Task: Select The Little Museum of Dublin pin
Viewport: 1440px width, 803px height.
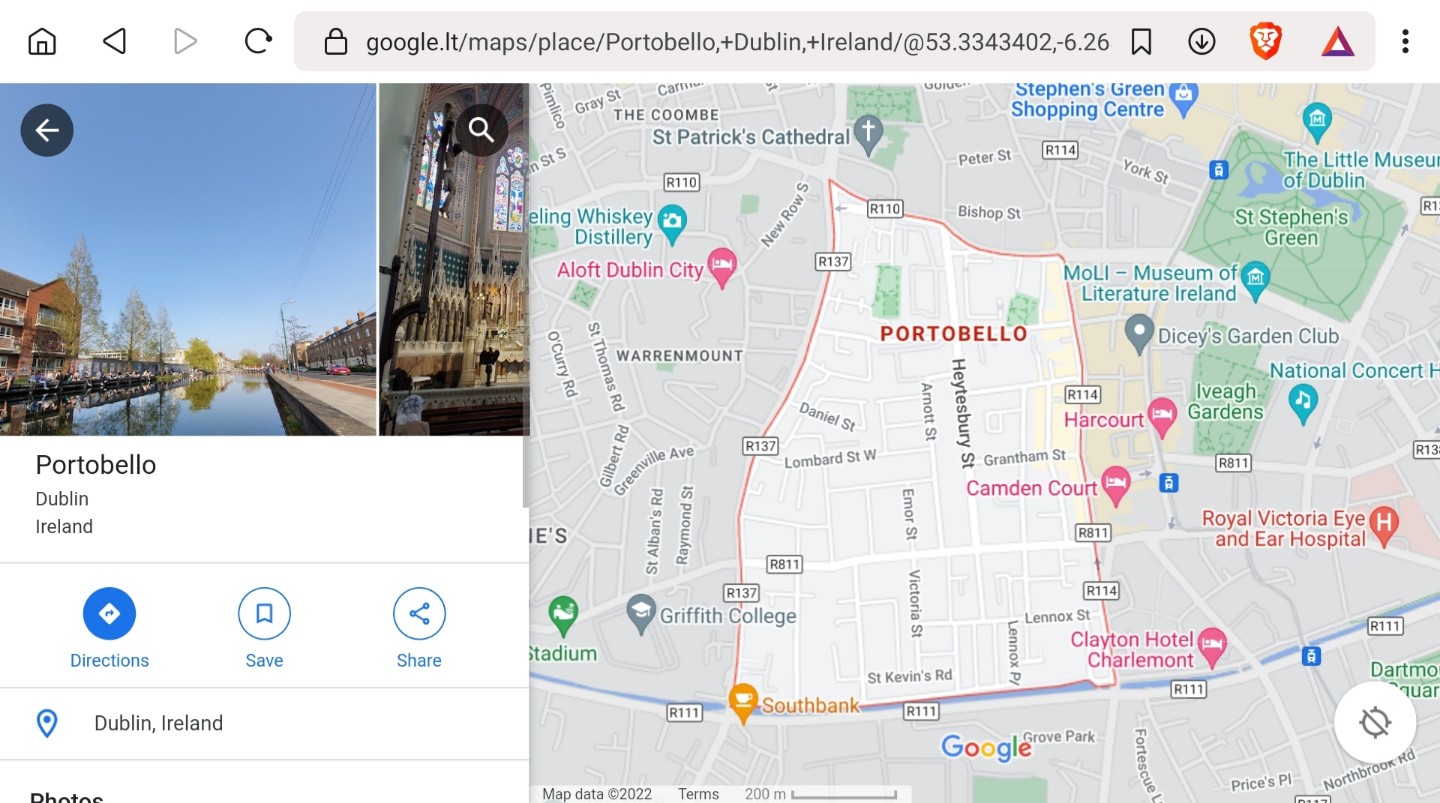Action: click(x=1318, y=121)
